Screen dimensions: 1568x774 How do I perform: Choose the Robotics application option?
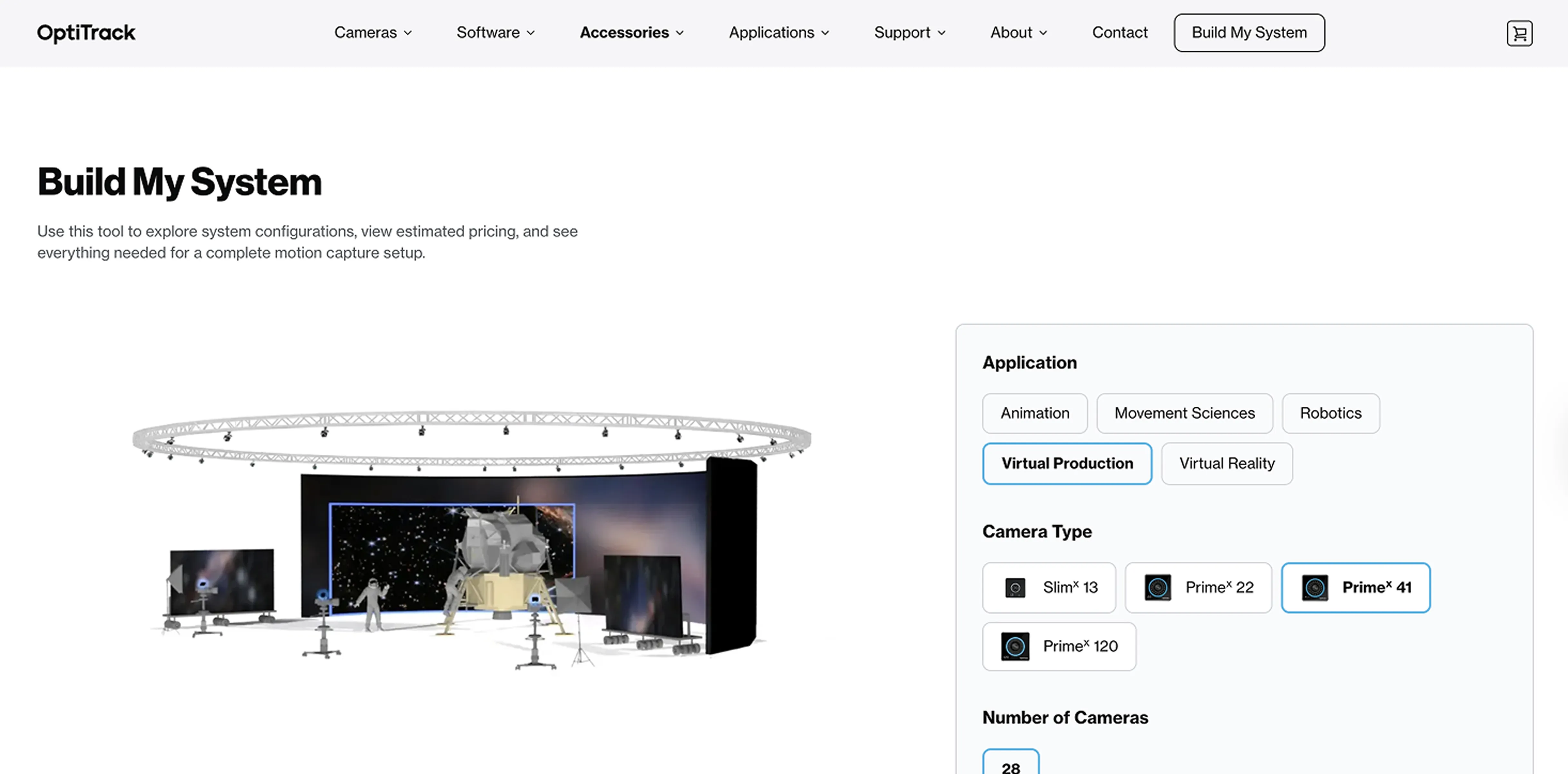click(1330, 413)
